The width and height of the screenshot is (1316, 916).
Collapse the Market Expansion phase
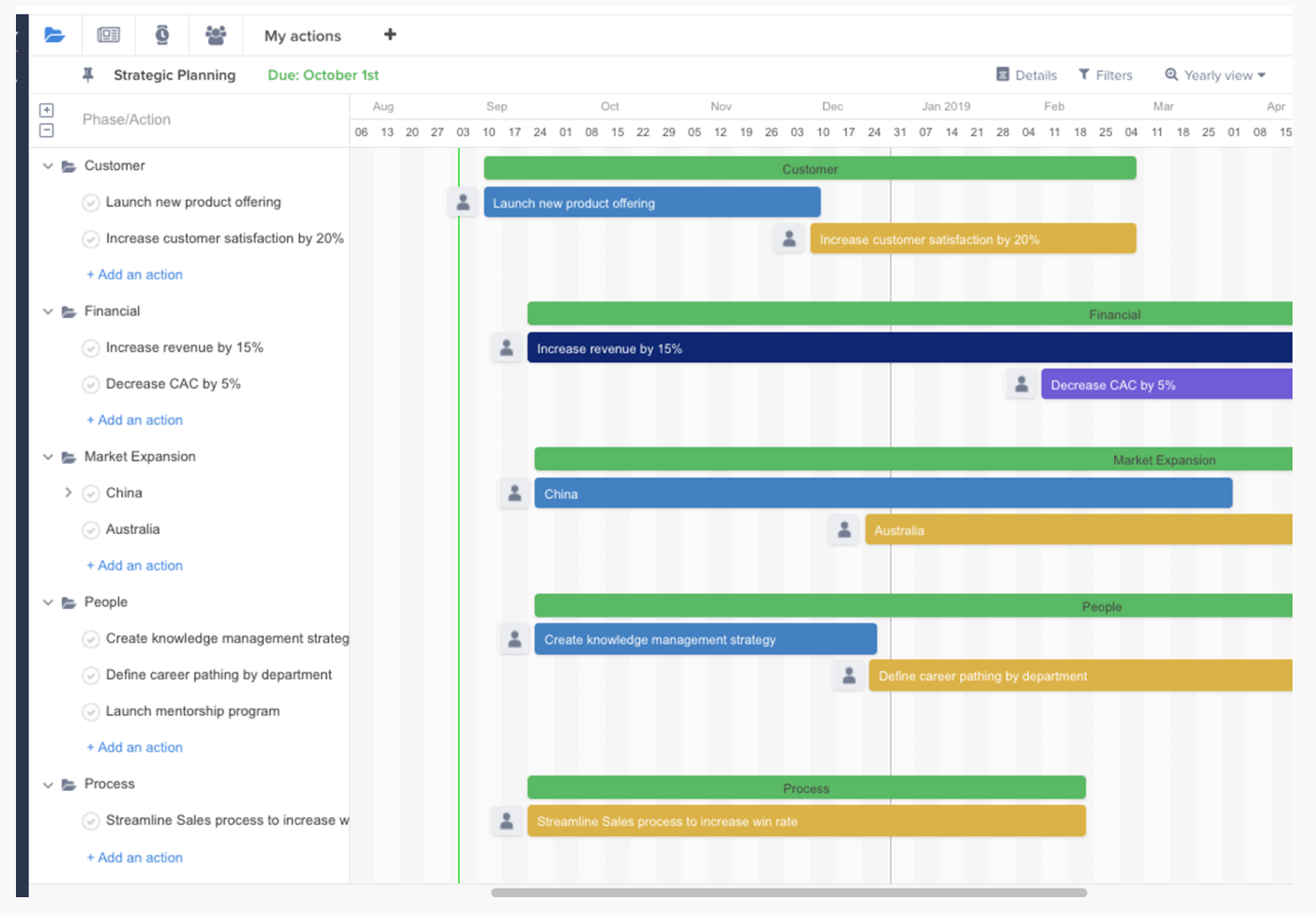[48, 457]
